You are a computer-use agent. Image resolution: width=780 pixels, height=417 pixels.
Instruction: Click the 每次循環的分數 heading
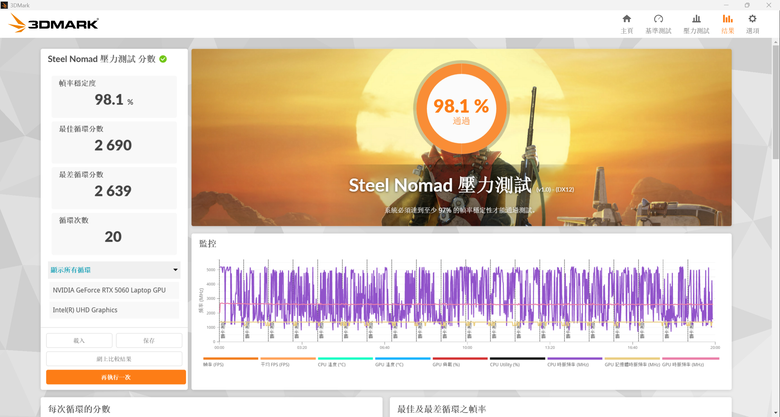pos(79,410)
